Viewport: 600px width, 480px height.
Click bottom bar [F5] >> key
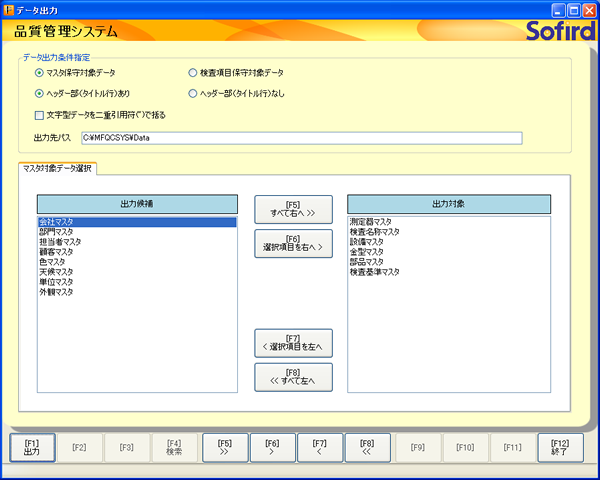click(x=224, y=446)
